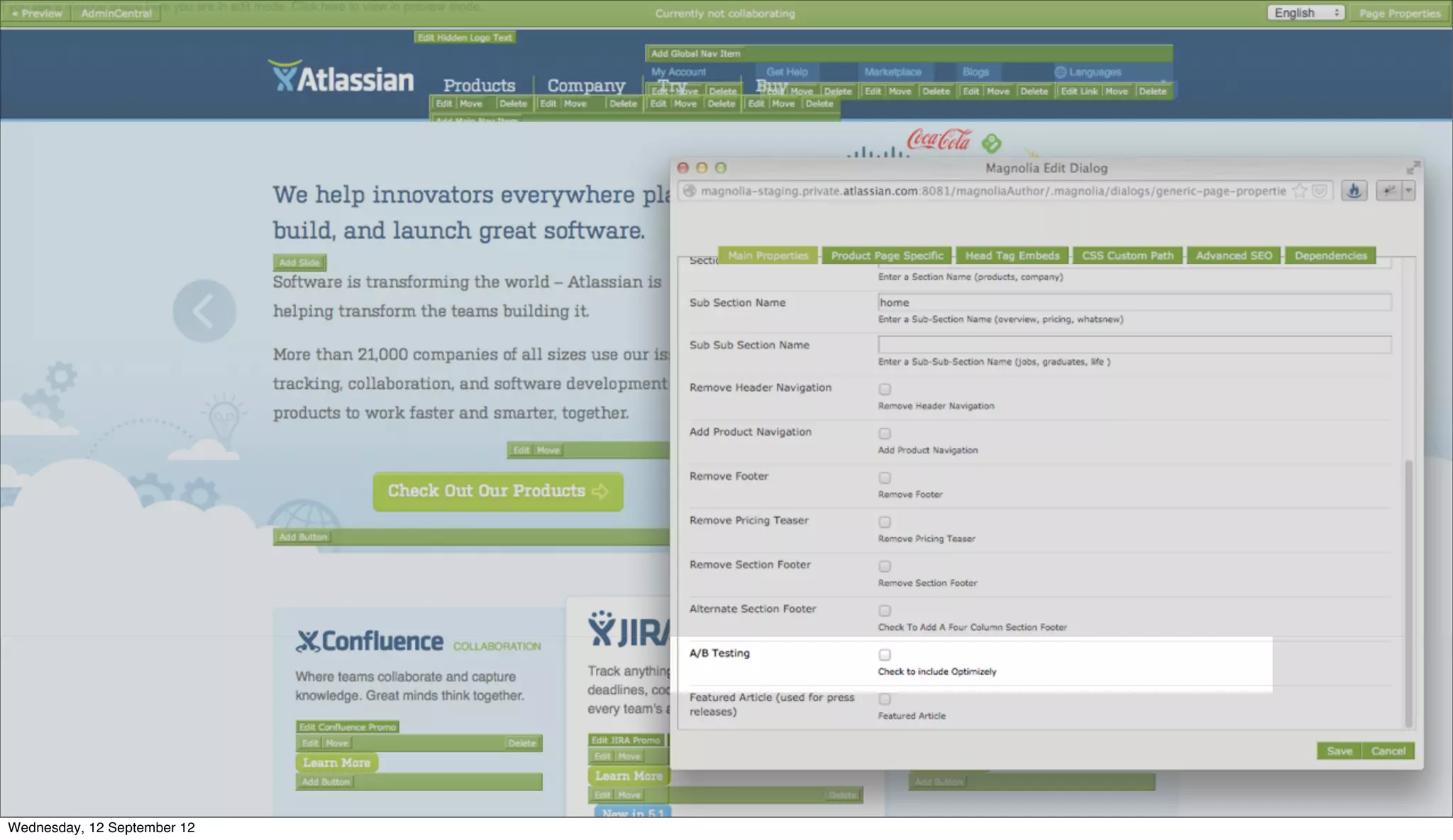Click the Atlassian logo
Image resolution: width=1453 pixels, height=840 pixels.
click(x=342, y=77)
